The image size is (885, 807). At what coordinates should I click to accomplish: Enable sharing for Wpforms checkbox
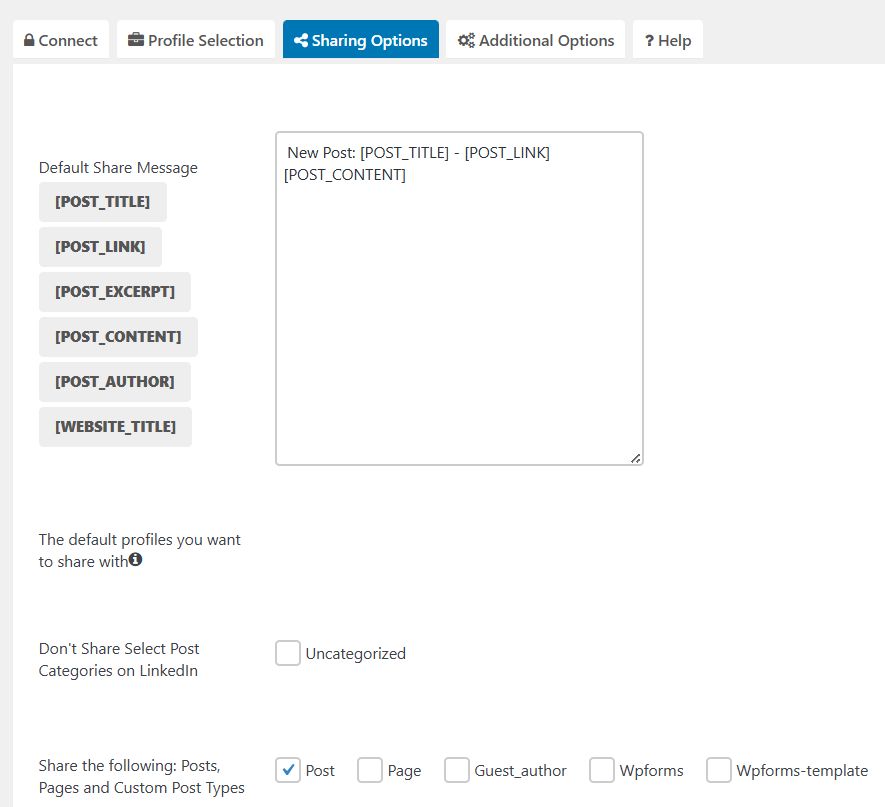point(602,770)
